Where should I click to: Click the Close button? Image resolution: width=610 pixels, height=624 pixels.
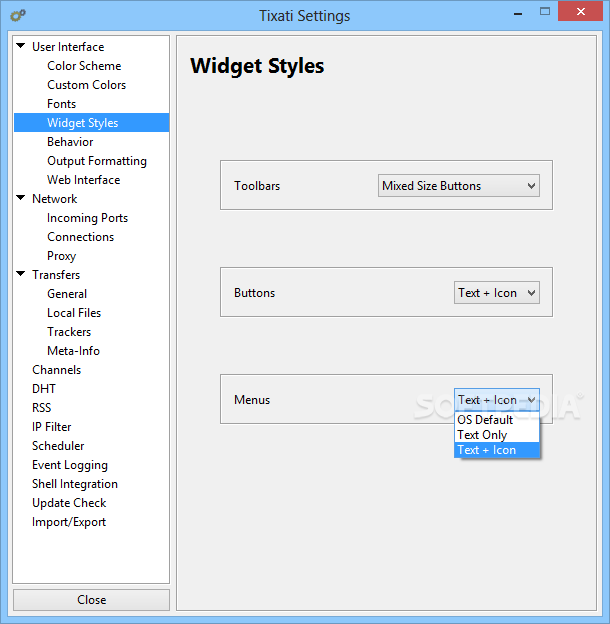[x=92, y=600]
